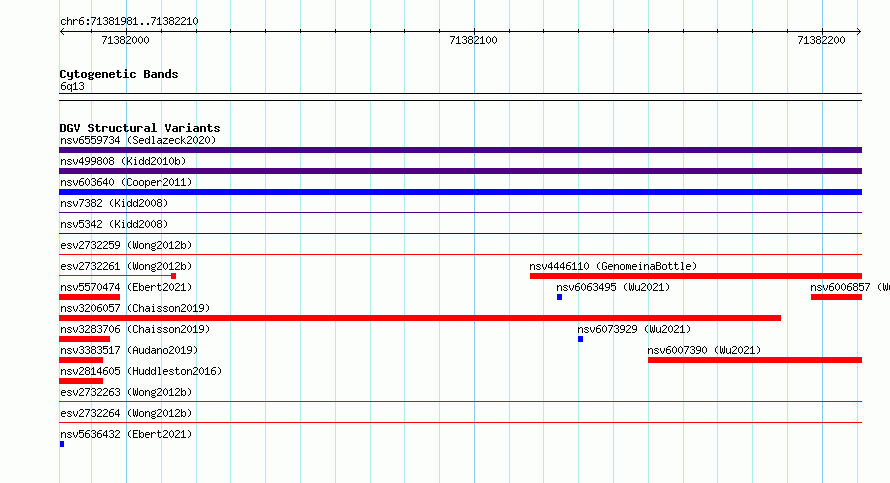Select the nsv6007390 red bar
The width and height of the screenshot is (890, 483).
tap(755, 360)
